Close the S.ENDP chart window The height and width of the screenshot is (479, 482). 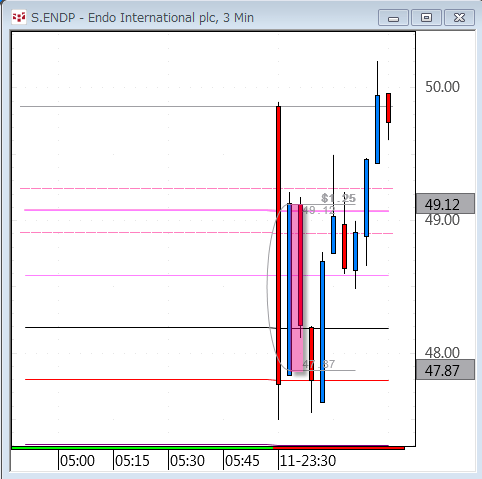pos(459,18)
